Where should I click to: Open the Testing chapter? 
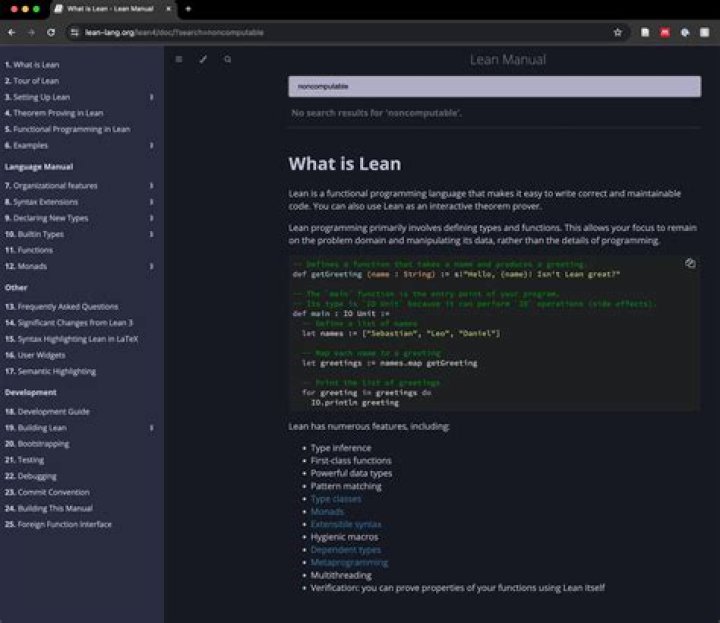24,460
